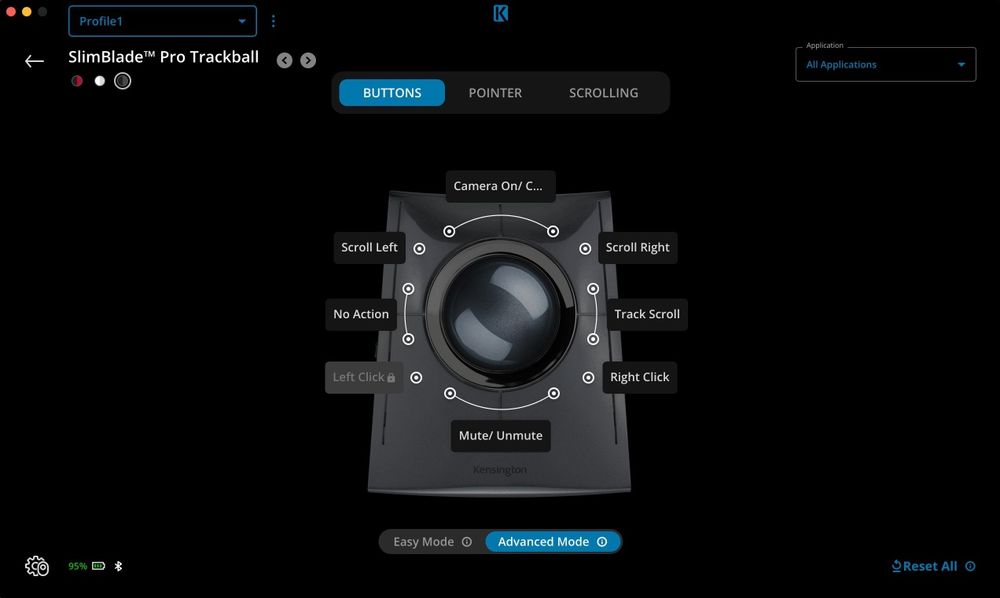This screenshot has height=598, width=1000.
Task: Select the white device color swatch
Action: (x=99, y=81)
